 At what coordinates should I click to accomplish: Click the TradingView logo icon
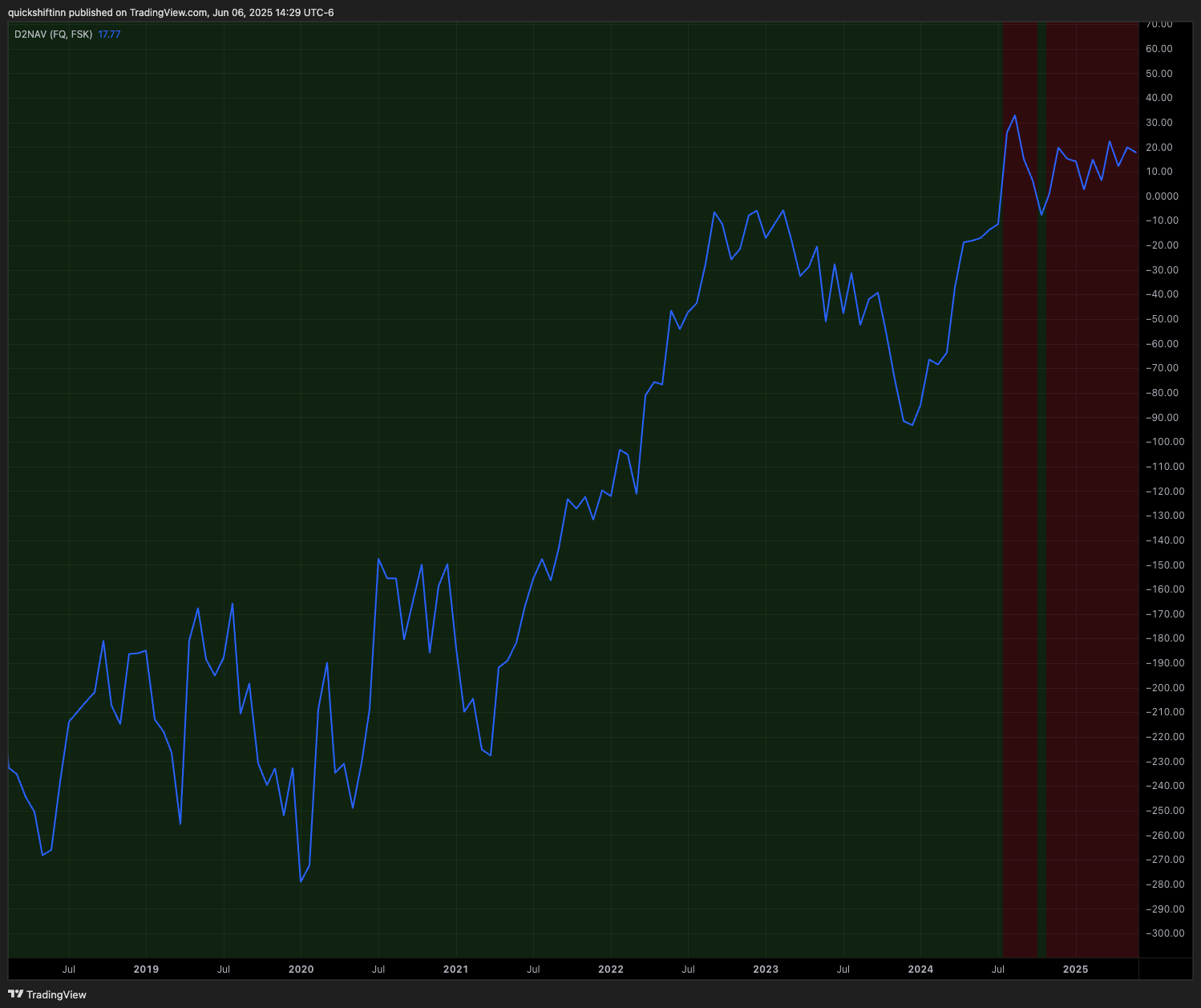click(x=15, y=994)
